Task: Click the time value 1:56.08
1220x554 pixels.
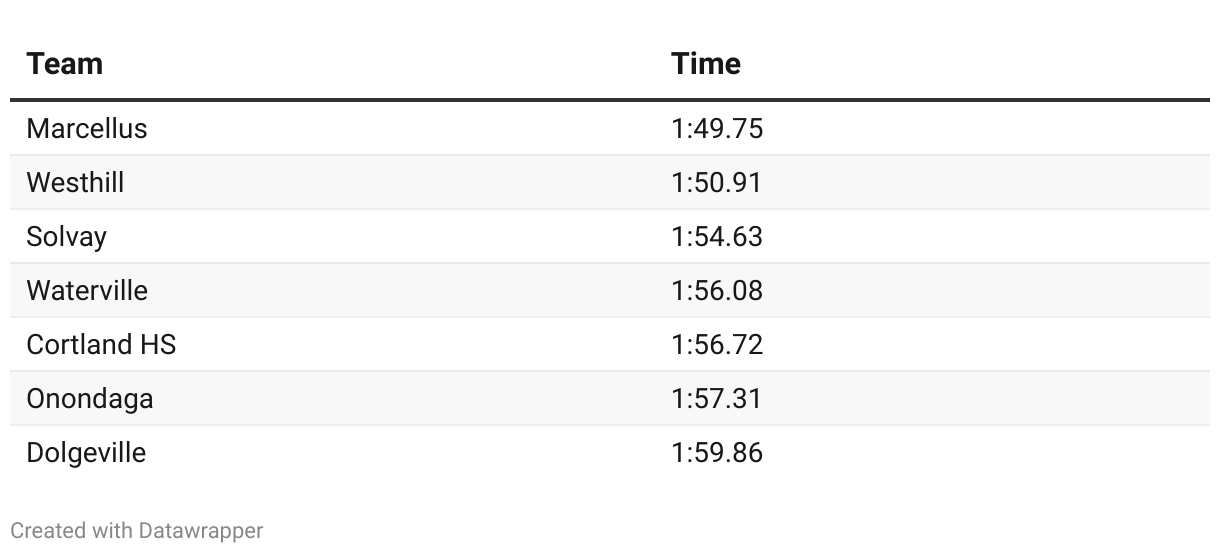Action: 717,291
